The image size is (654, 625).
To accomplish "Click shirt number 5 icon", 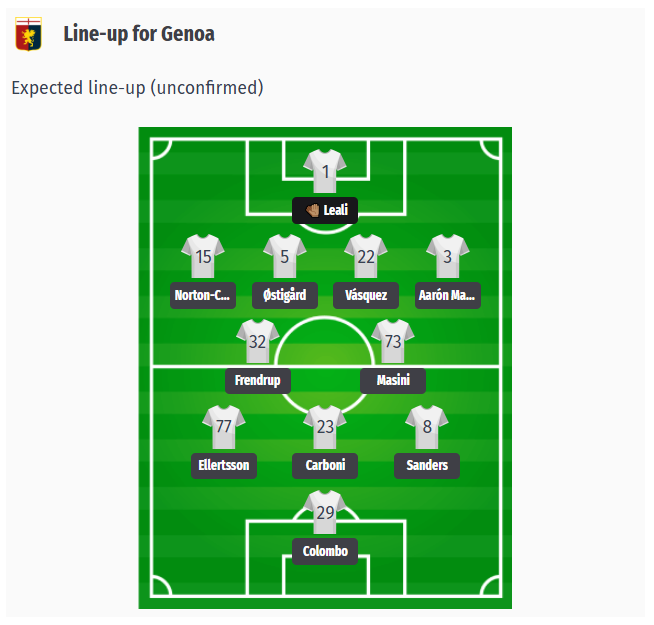I will (284, 256).
